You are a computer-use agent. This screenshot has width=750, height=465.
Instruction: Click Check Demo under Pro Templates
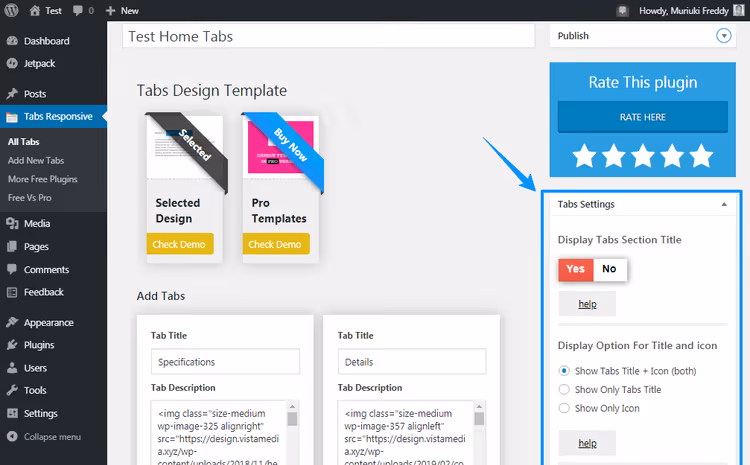point(276,244)
